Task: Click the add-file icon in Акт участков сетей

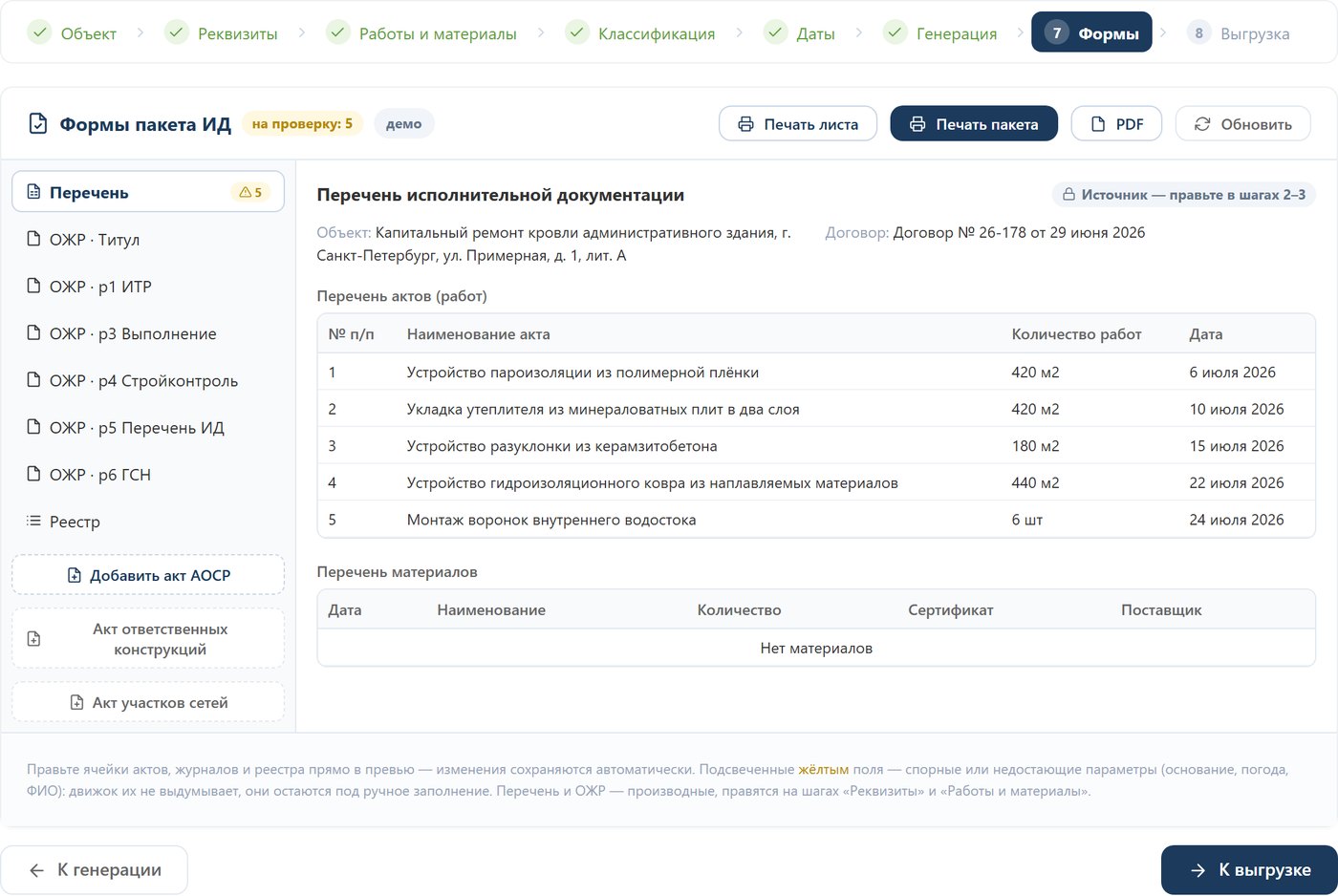Action: click(76, 702)
